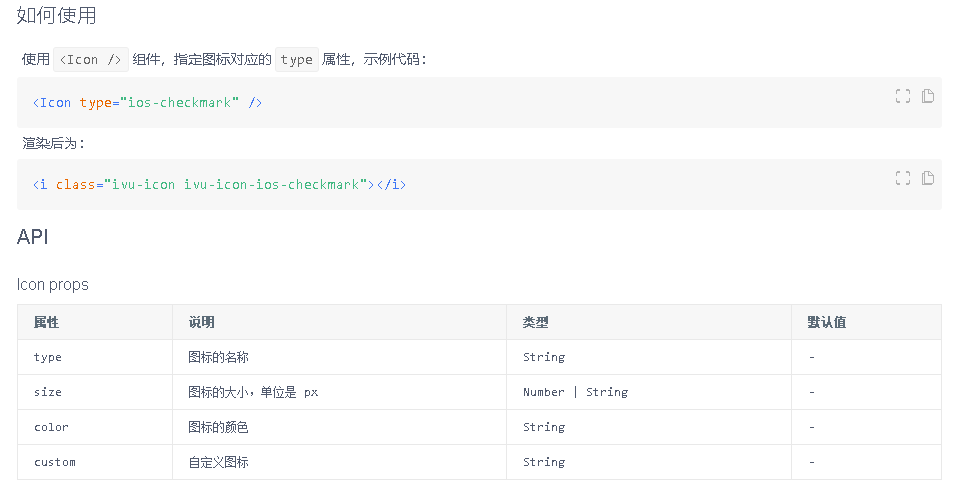Select the color property cell
The image size is (954, 485).
51,427
